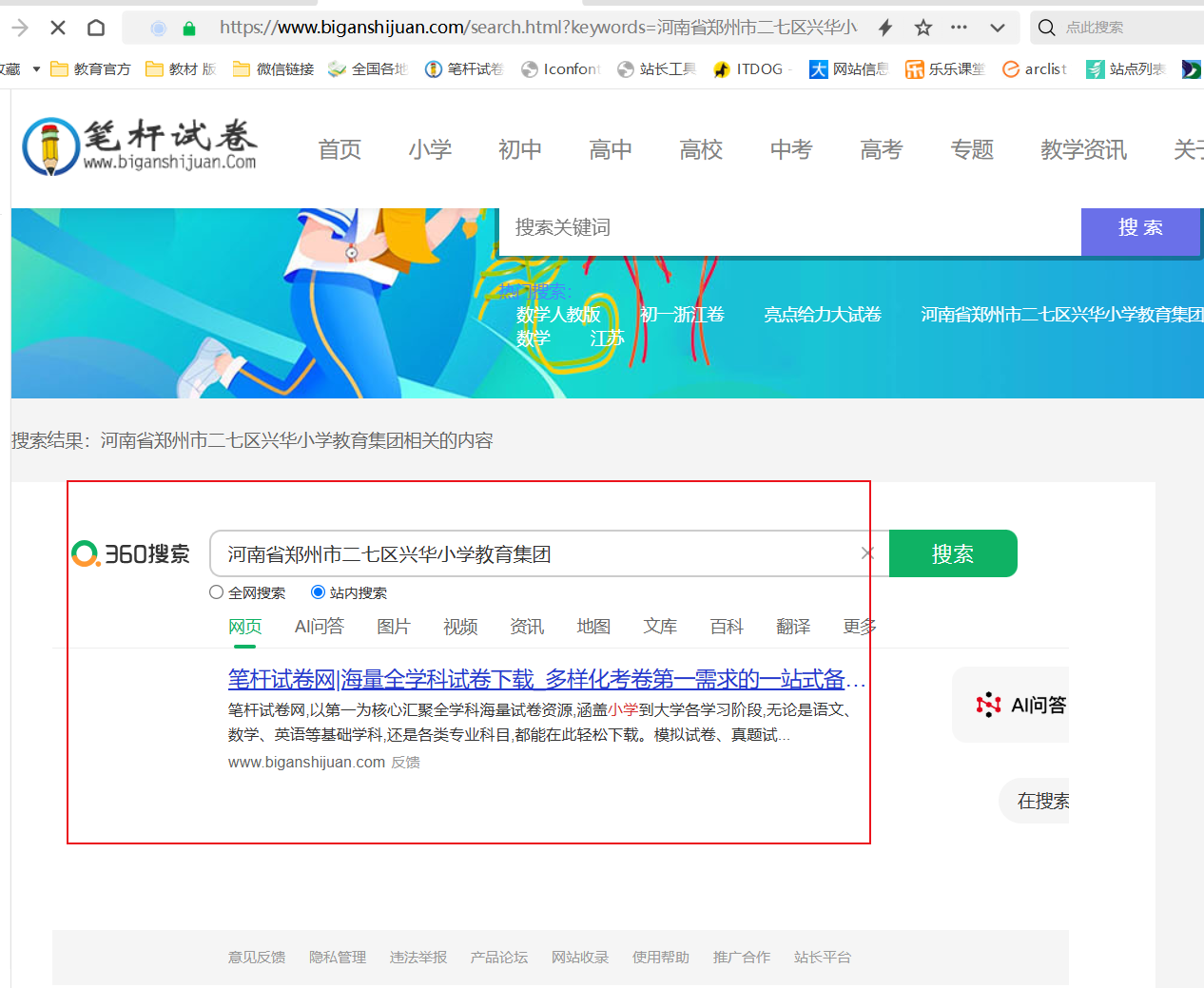Switch to 百科 tab

727,627
